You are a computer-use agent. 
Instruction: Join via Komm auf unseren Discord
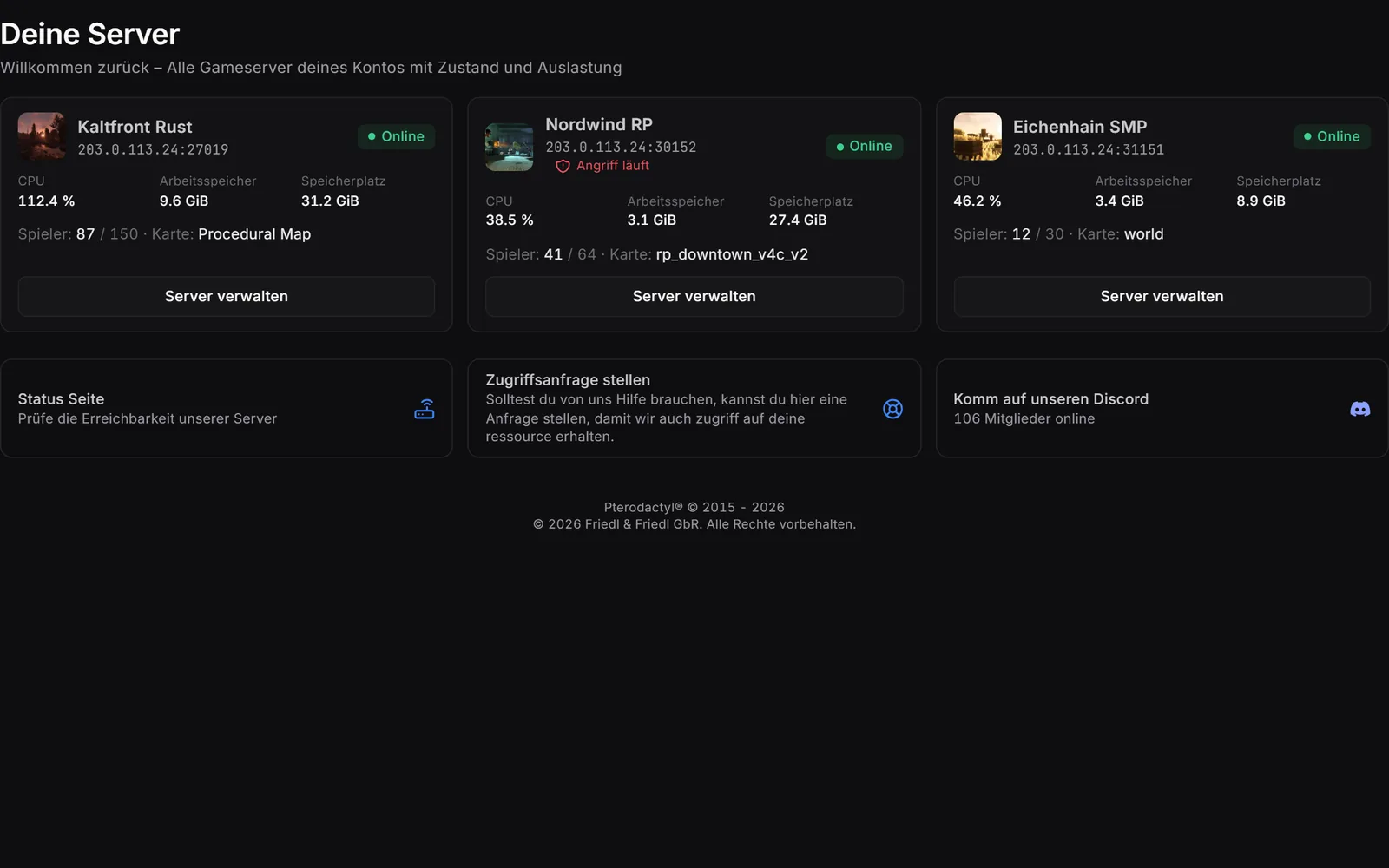click(x=1162, y=409)
